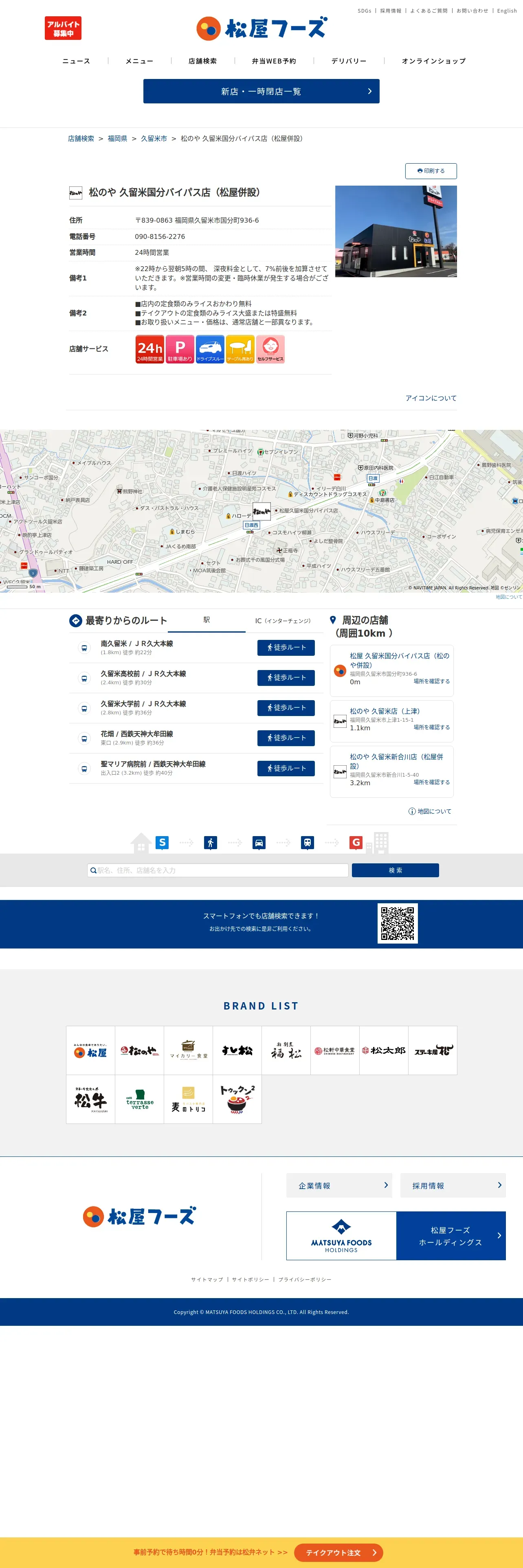Click the train route step icon
Image resolution: width=523 pixels, height=1568 pixels.
pyautogui.click(x=308, y=843)
